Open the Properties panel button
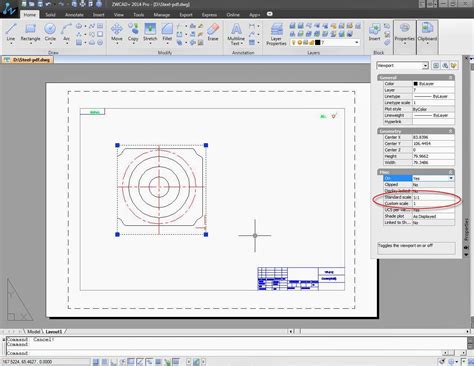This screenshot has height=366, width=474. (405, 34)
